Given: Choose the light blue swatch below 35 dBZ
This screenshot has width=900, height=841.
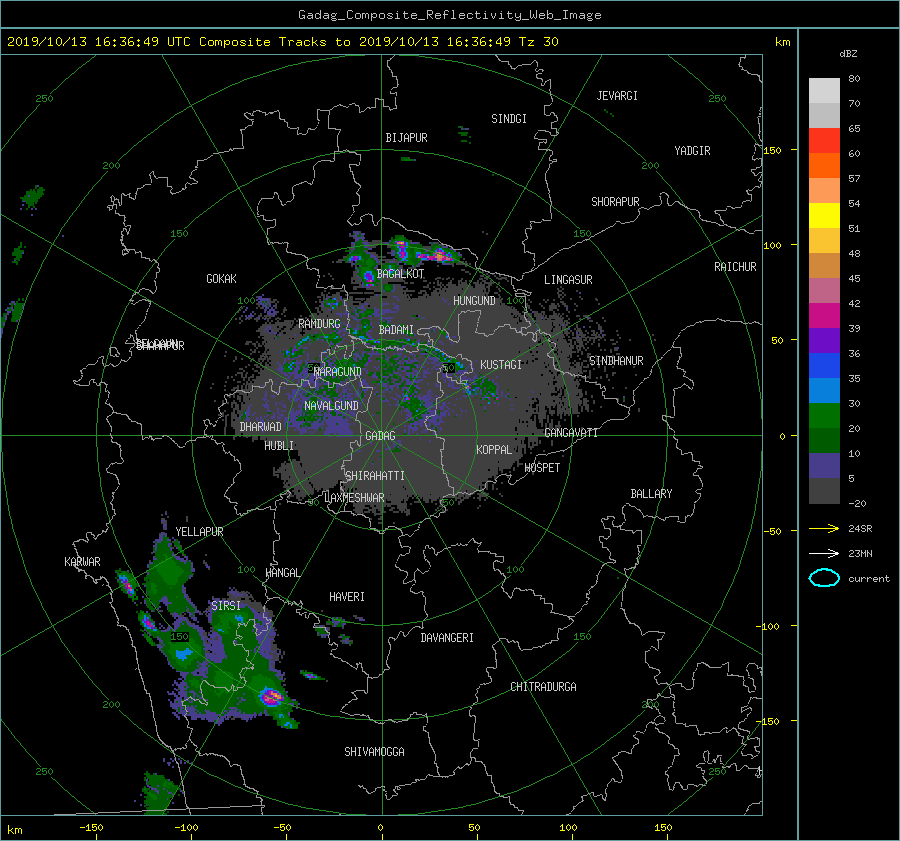Looking at the screenshot, I should (x=824, y=391).
